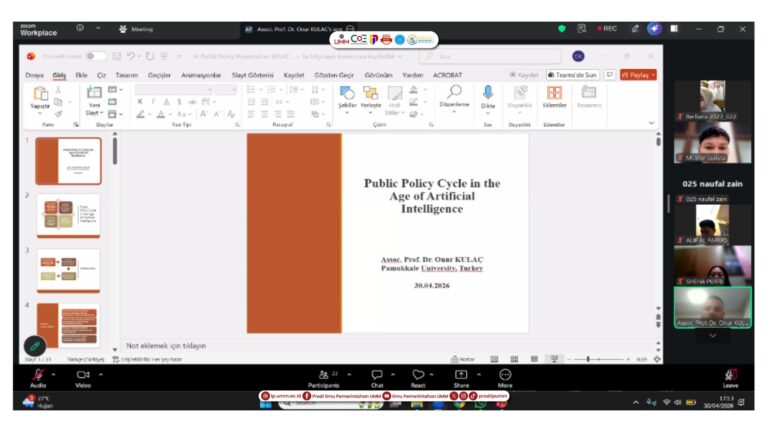Image resolution: width=768 pixels, height=432 pixels.
Task: Unmute using the Zoom Audio microphone icon
Action: pos(38,375)
